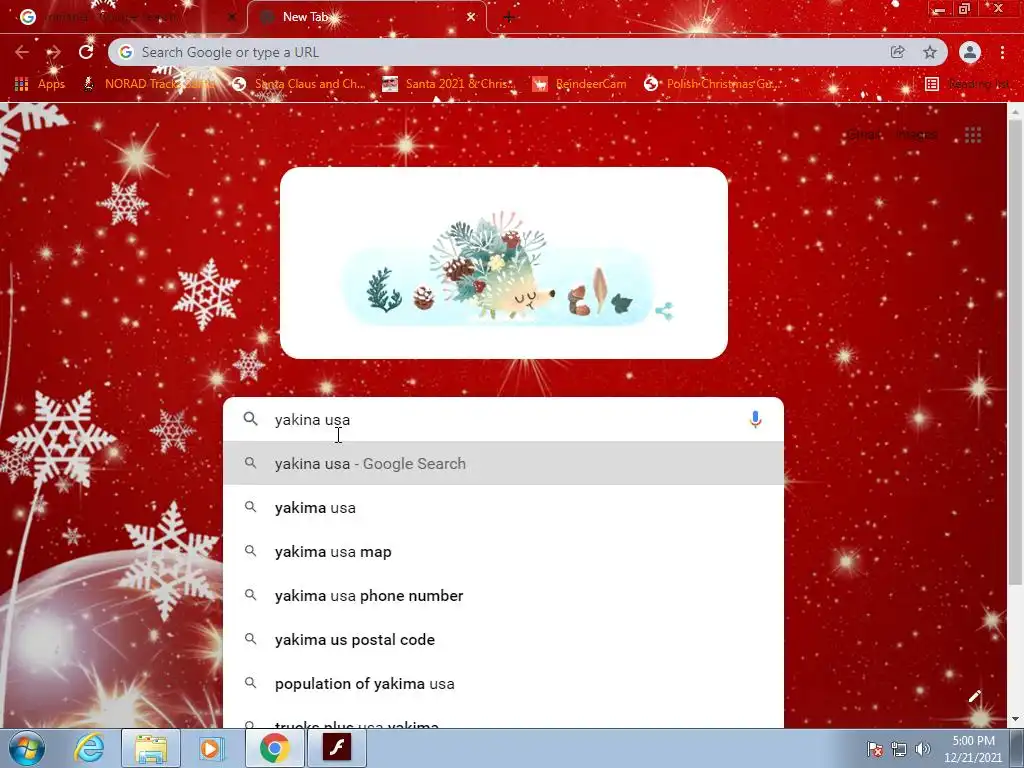Open a new tab with plus button

509,18
